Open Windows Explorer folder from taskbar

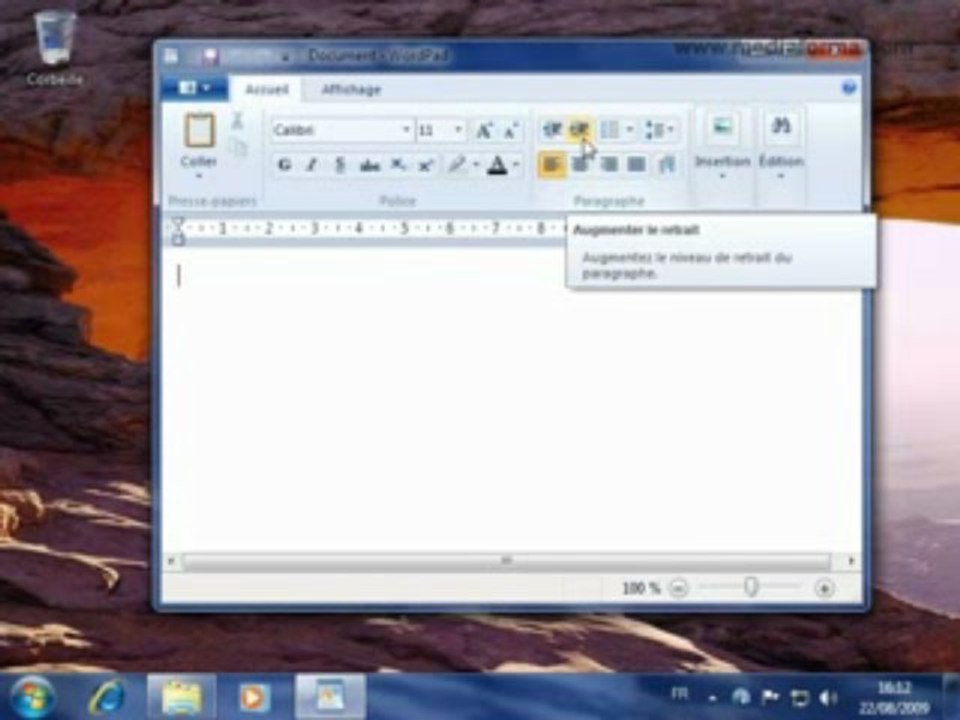click(x=181, y=697)
